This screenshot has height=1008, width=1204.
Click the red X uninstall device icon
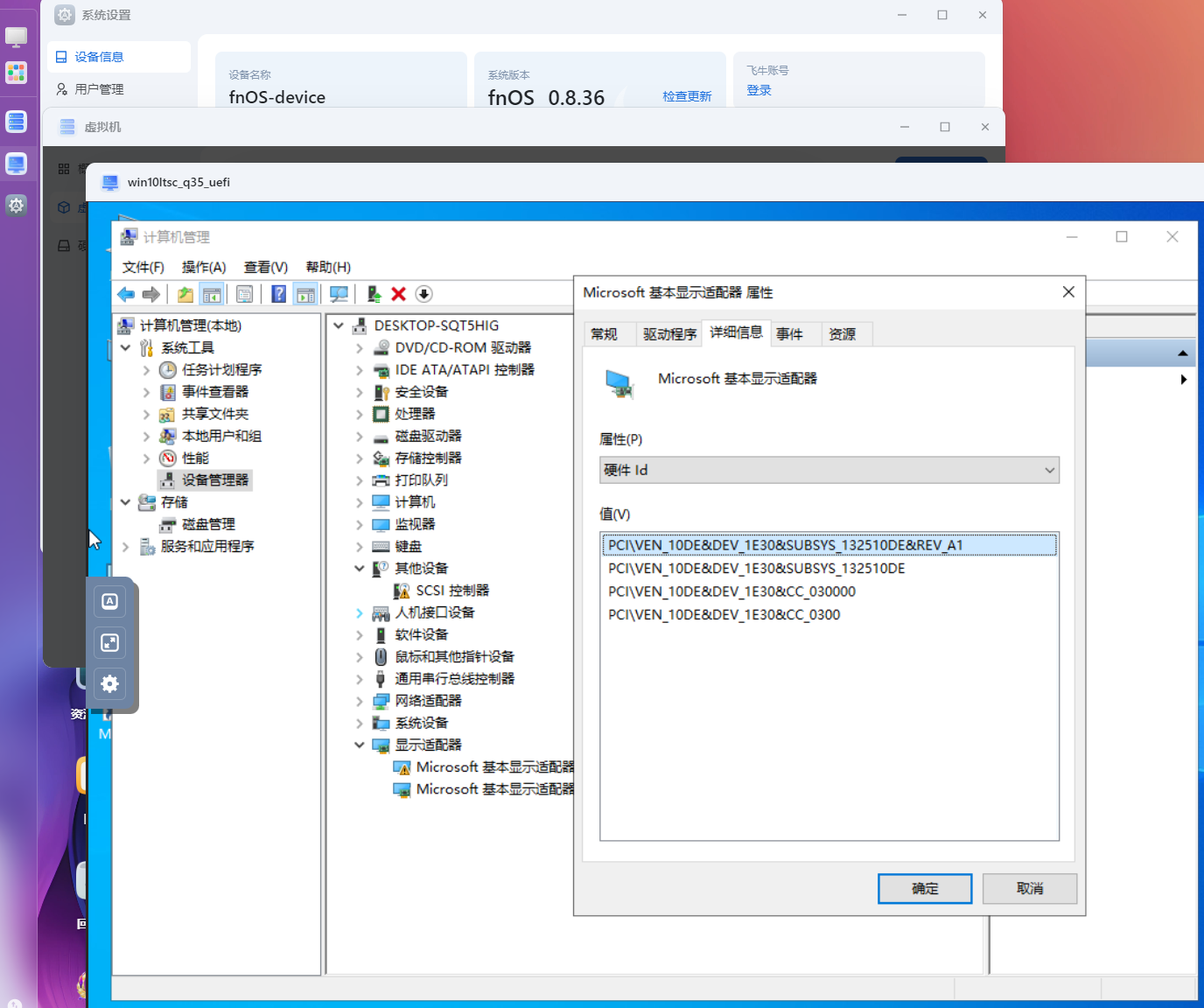(399, 294)
